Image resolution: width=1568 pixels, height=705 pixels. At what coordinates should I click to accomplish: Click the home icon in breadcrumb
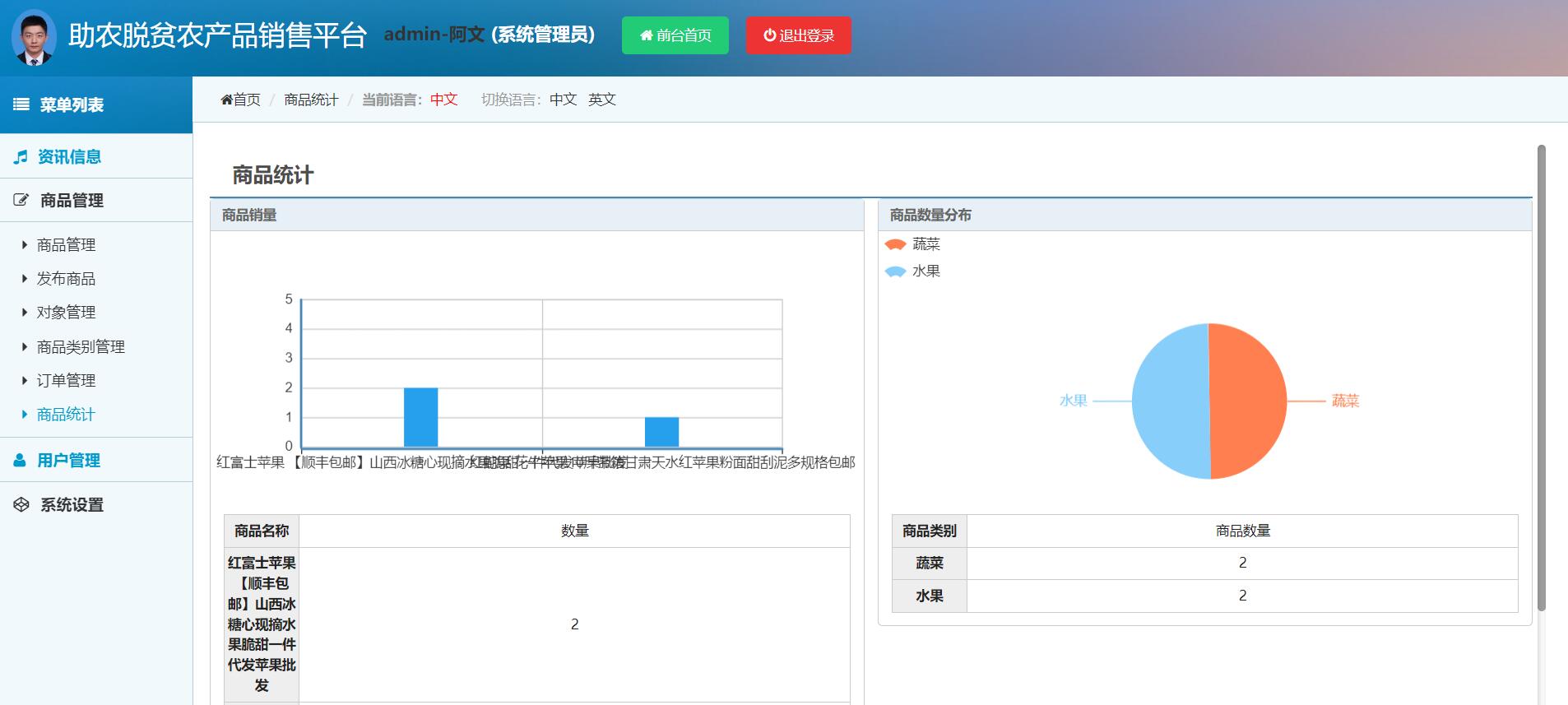(226, 100)
